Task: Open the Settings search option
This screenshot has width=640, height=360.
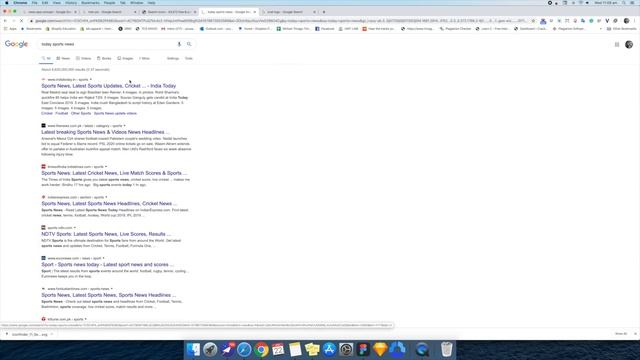Action: 173,58
